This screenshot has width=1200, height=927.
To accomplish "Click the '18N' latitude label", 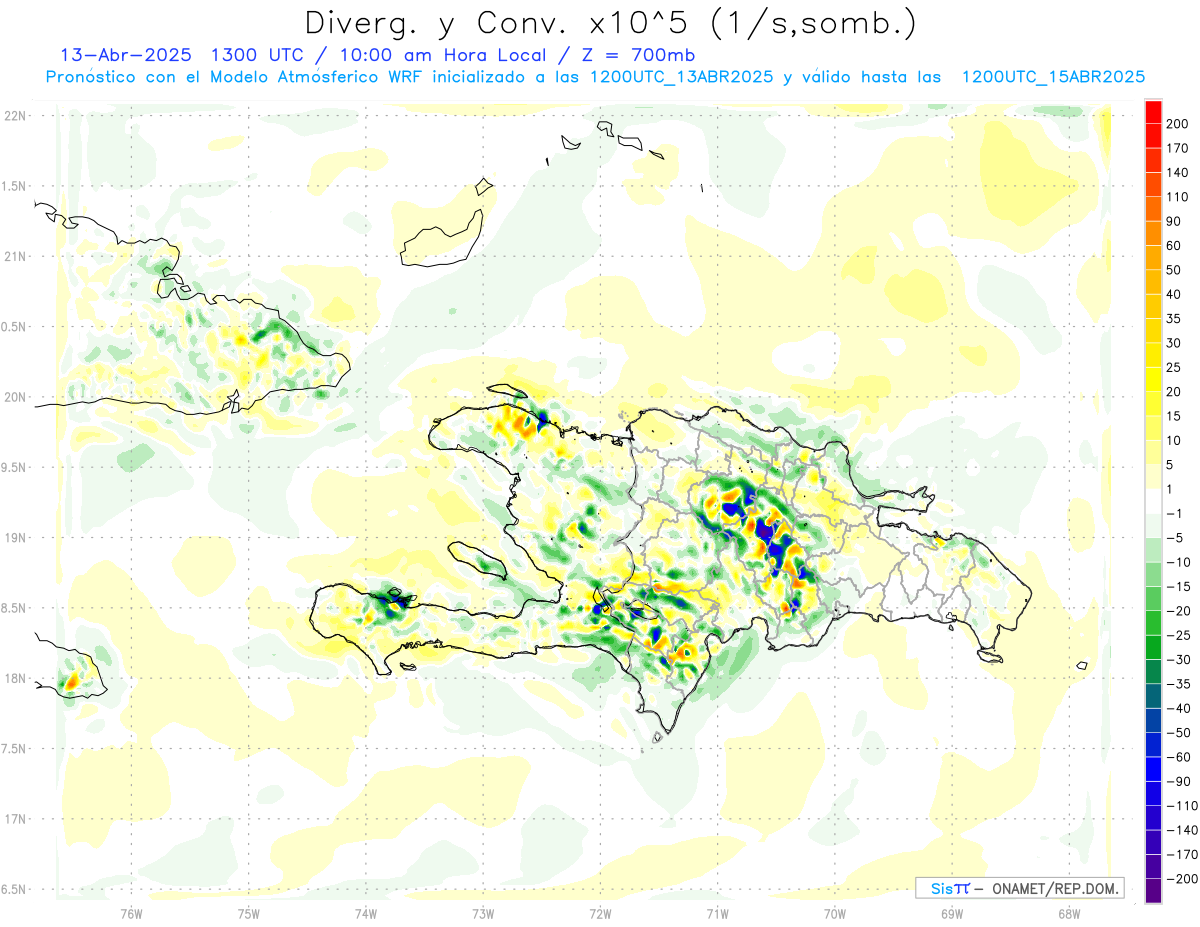I will [13, 678].
